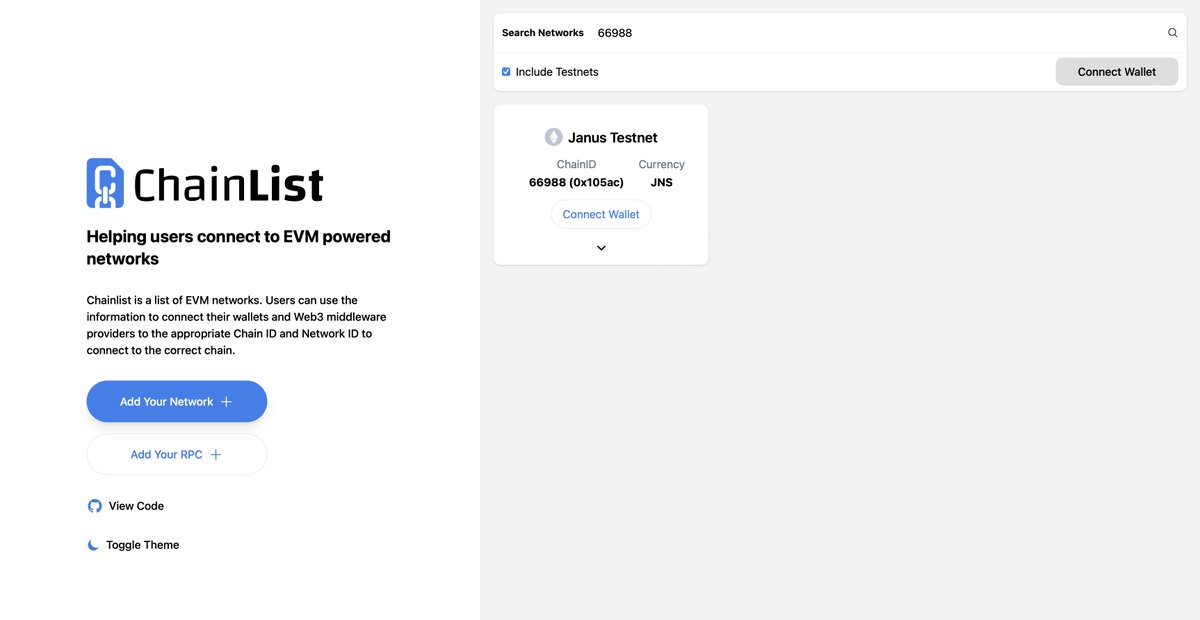Uncheck the Include Testnets checkbox
The image size is (1200, 620).
[506, 72]
